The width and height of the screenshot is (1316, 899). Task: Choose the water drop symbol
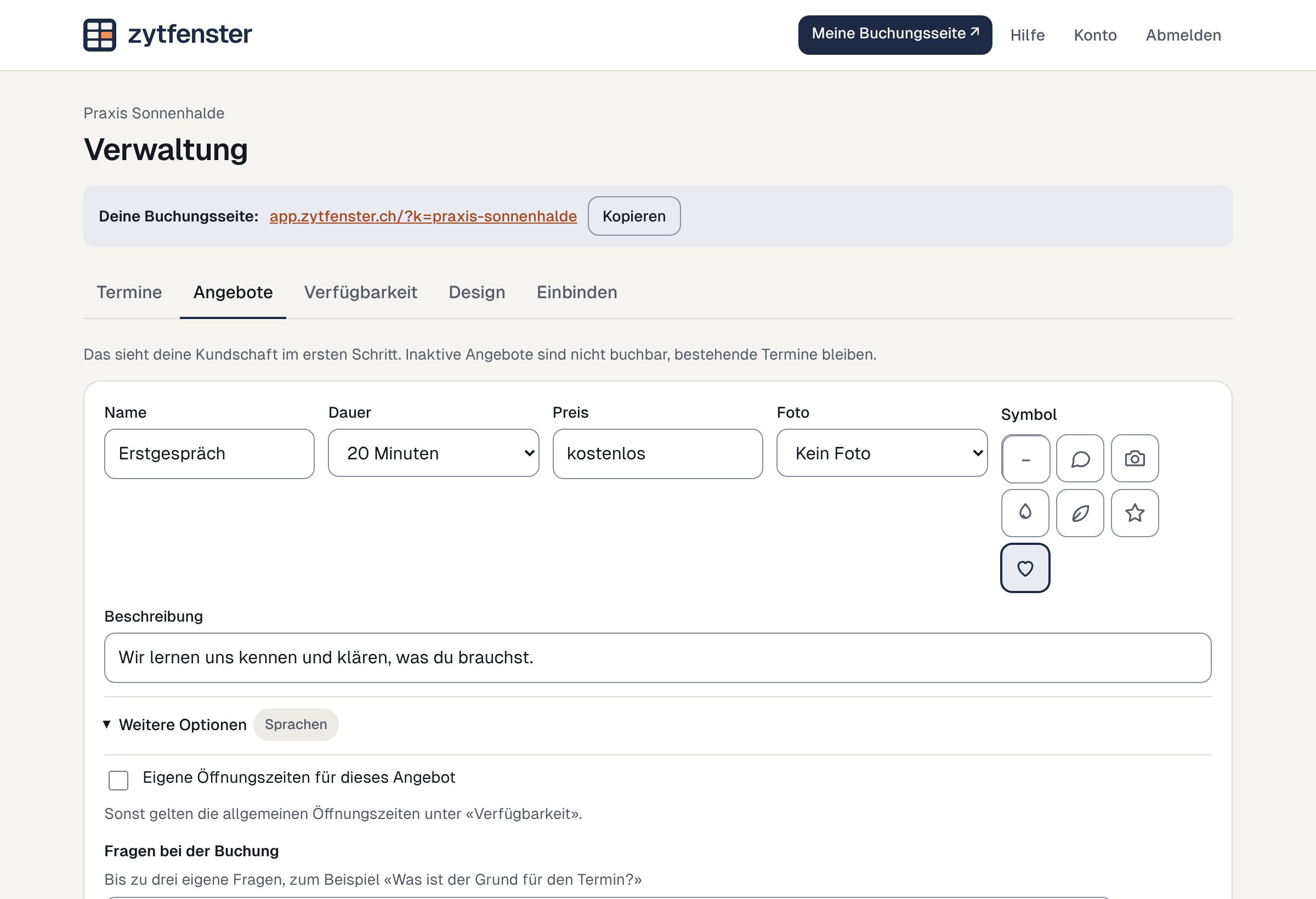(1025, 513)
